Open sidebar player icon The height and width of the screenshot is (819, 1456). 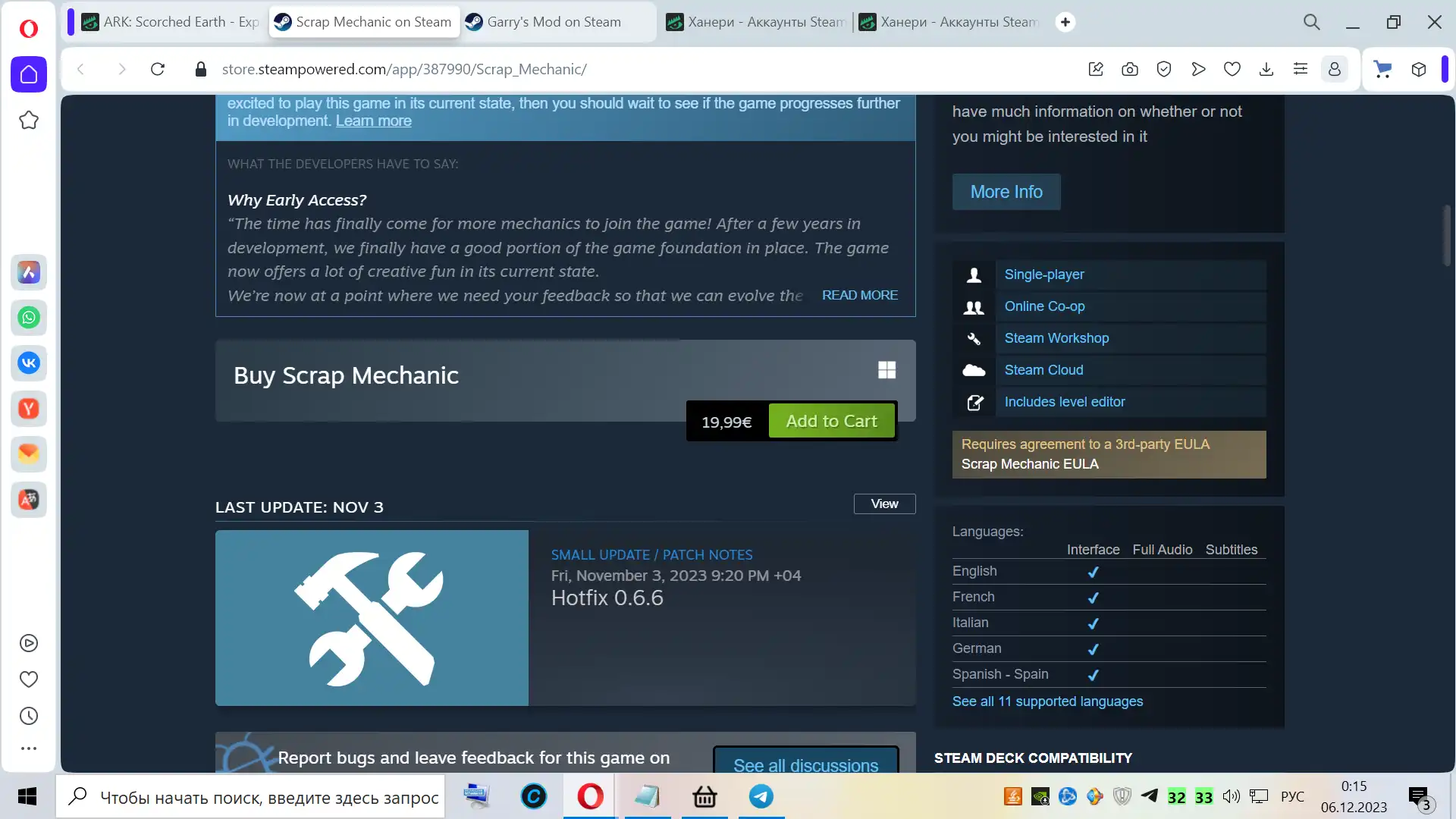tap(29, 643)
